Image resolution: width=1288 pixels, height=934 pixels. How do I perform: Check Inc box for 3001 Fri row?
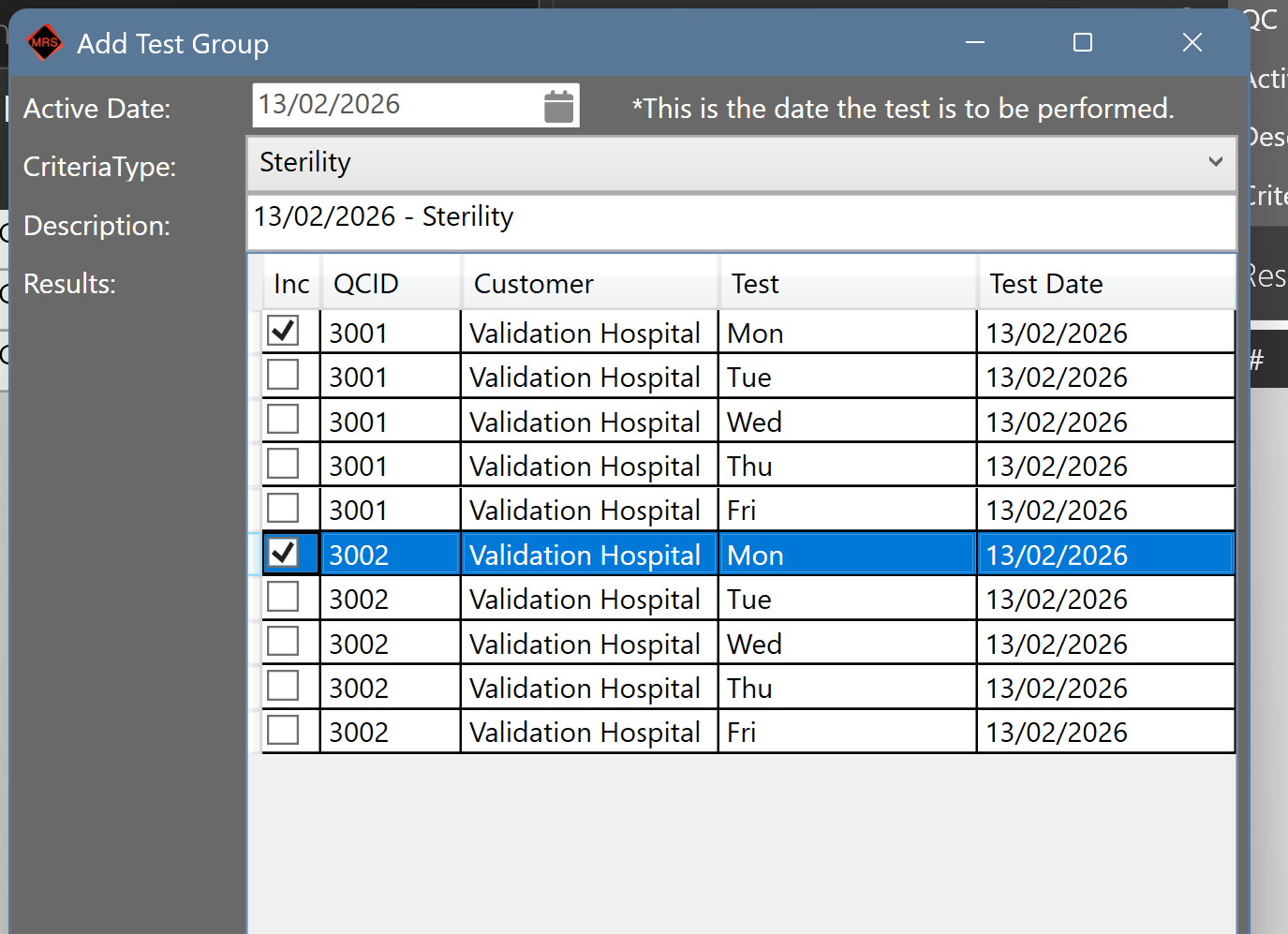pyautogui.click(x=283, y=508)
